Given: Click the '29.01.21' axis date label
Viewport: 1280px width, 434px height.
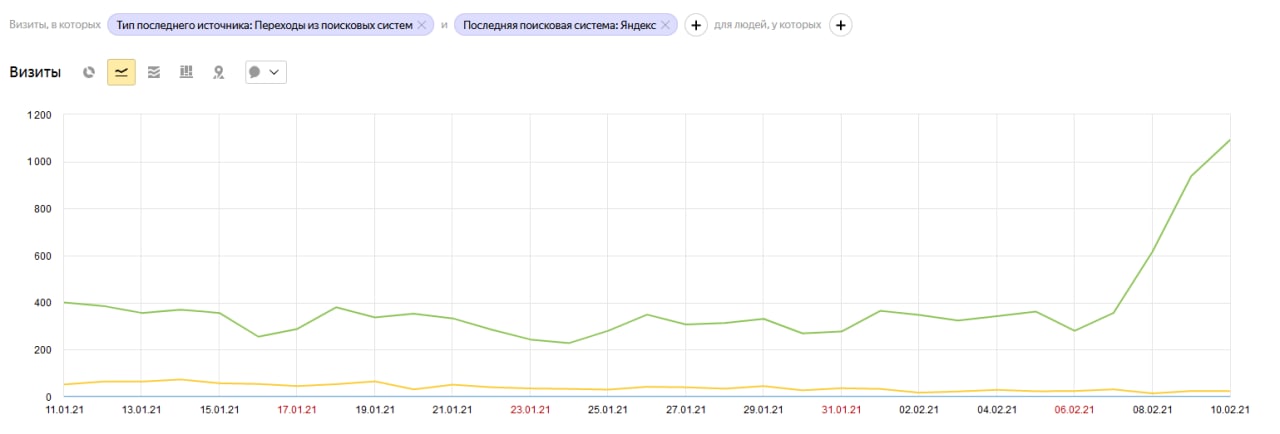Looking at the screenshot, I should [x=763, y=409].
